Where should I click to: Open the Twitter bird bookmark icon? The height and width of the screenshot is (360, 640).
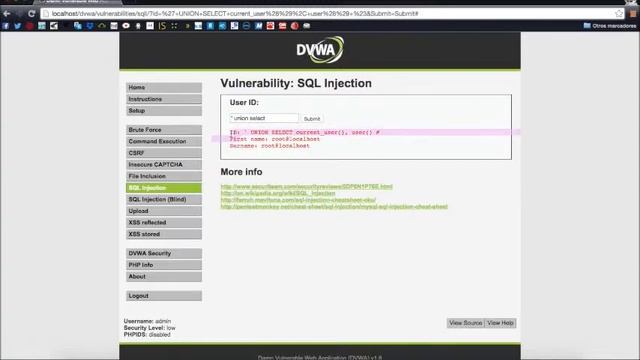(x=18, y=26)
